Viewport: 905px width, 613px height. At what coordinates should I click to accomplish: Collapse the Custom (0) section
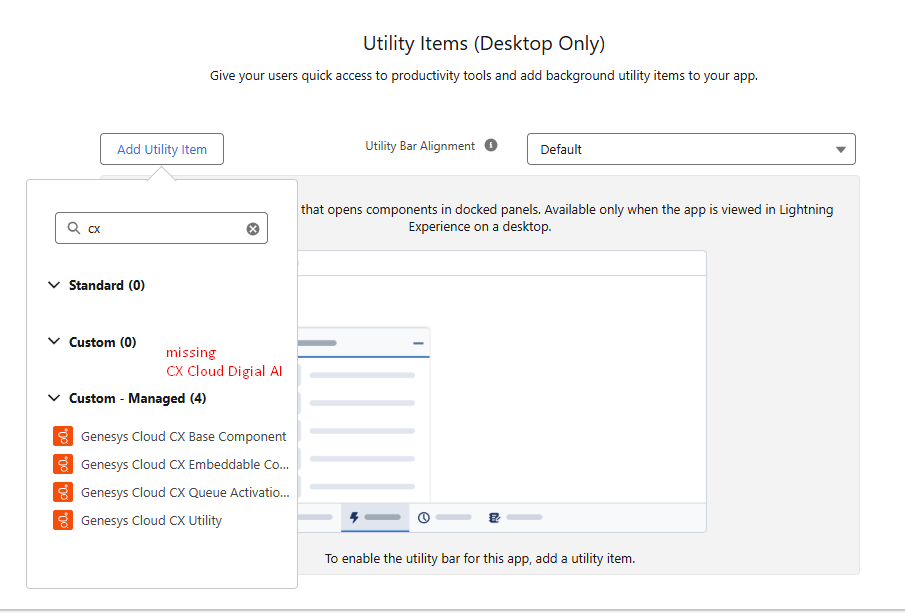[x=54, y=342]
